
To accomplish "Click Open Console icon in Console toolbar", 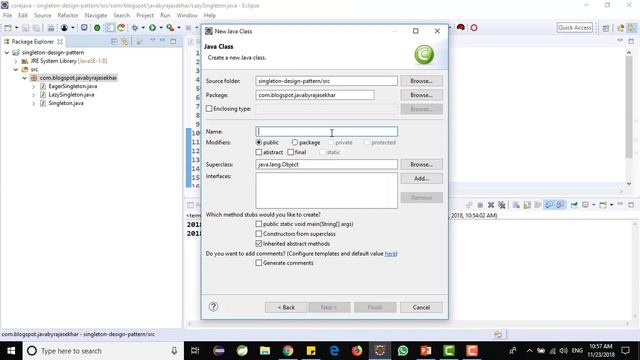I will click(x=603, y=205).
